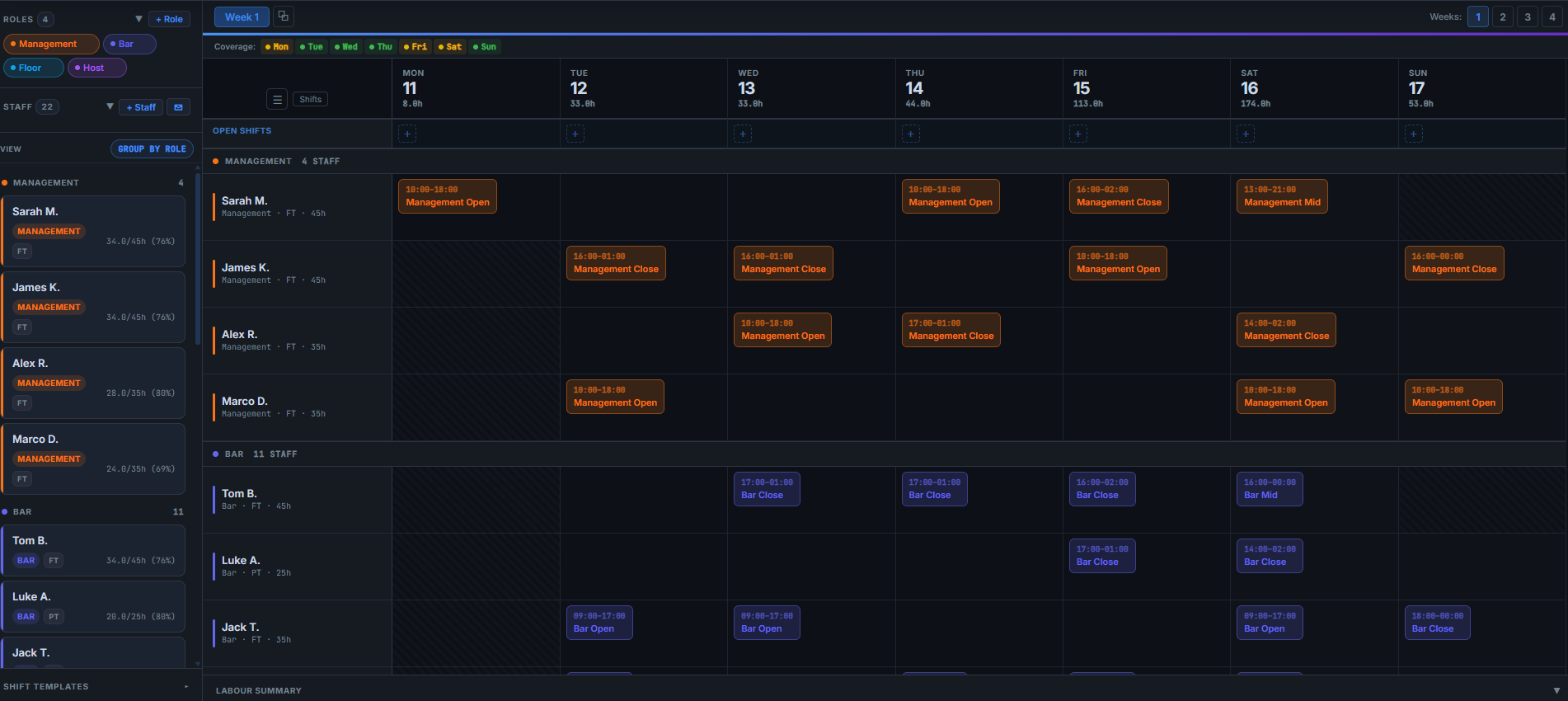Viewport: 1568px width, 701px height.
Task: Expand the Labour Summary panel
Action: point(885,690)
